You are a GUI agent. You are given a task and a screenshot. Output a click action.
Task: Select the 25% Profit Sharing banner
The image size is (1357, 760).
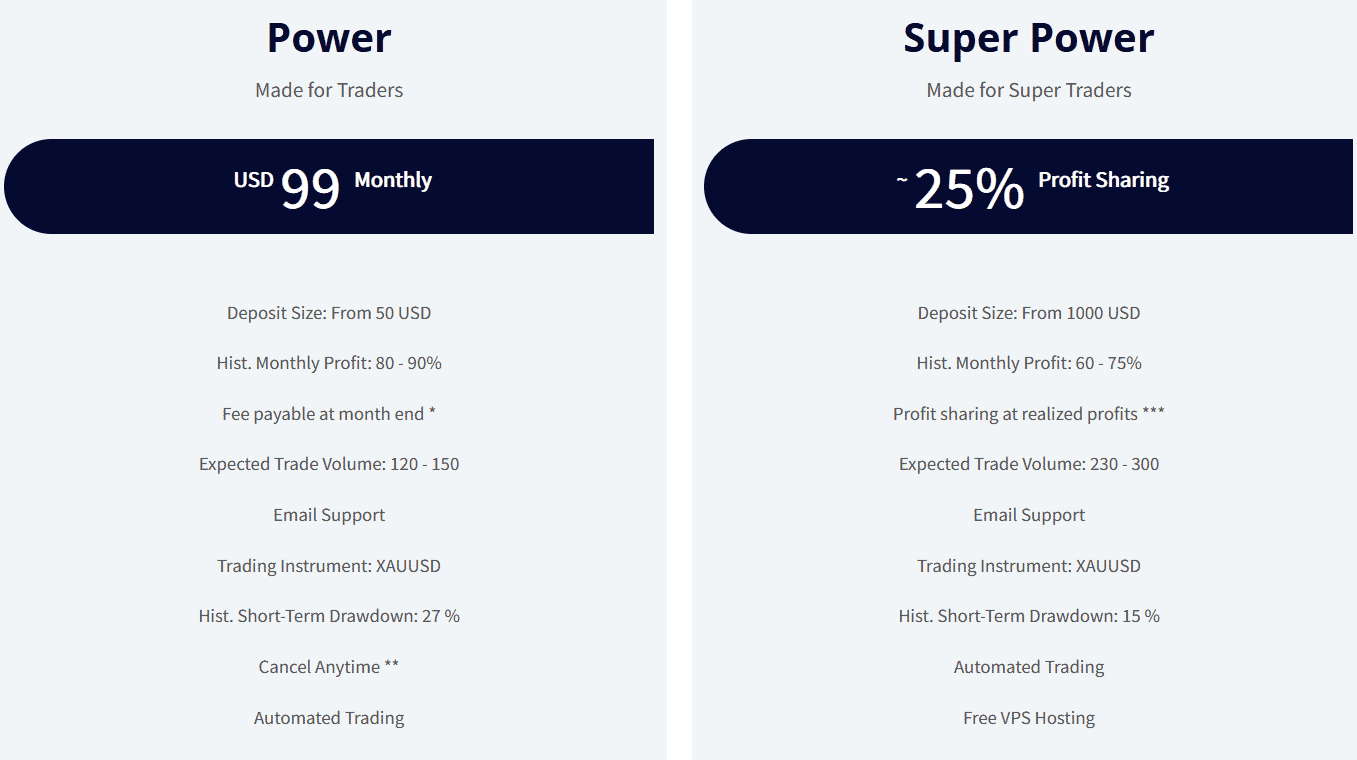[1029, 186]
